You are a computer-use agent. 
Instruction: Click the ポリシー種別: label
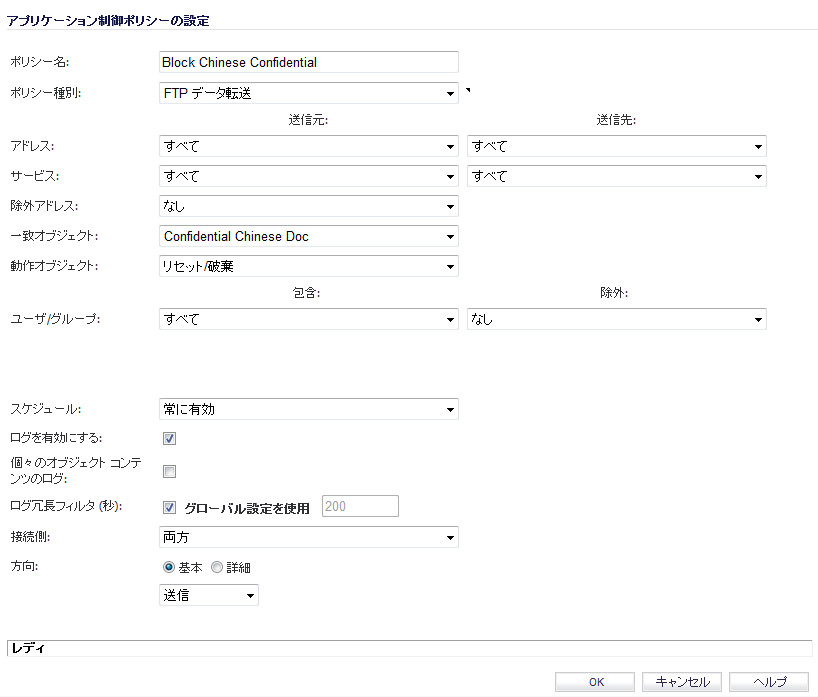(x=46, y=93)
